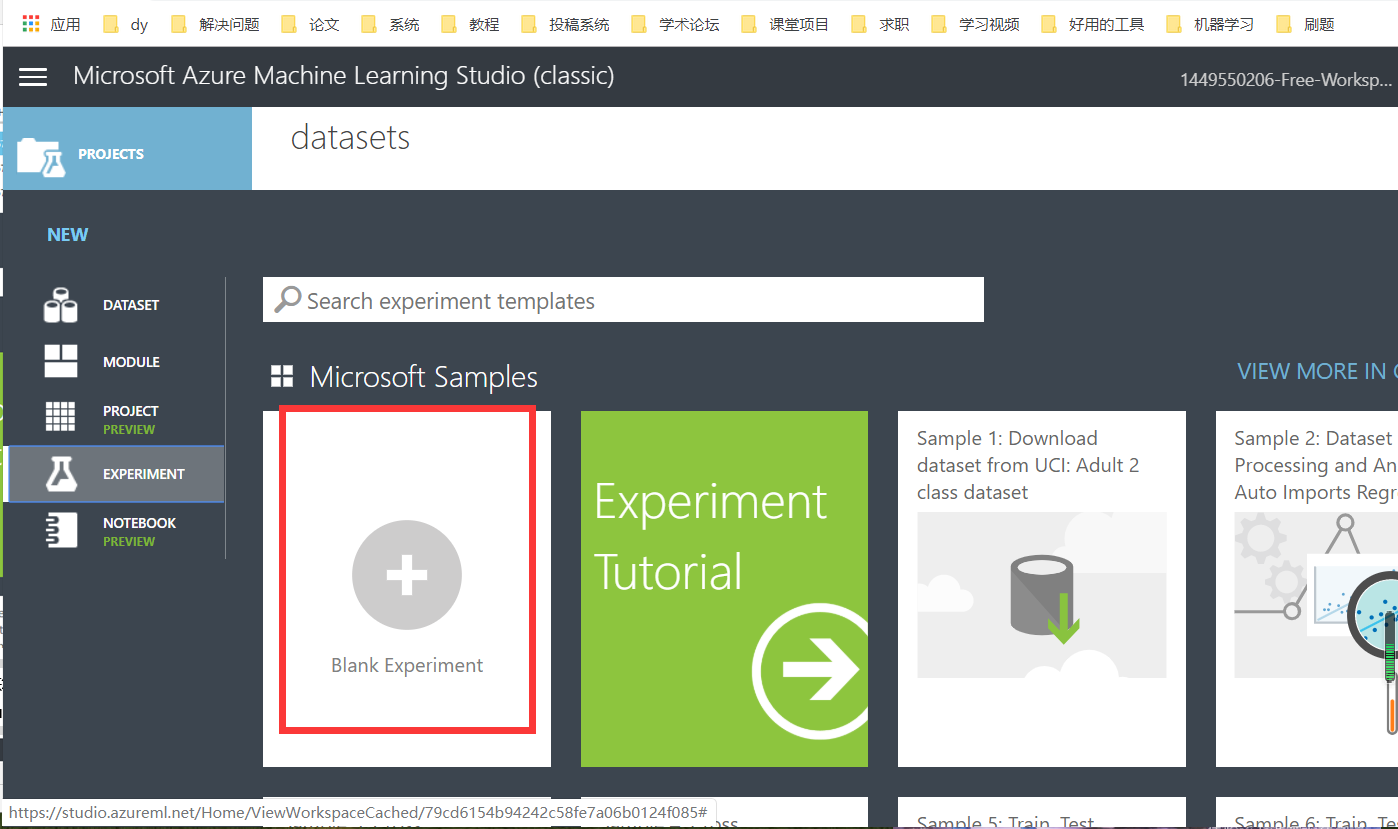Open the 课堂项目 bookmark folder
The width and height of the screenshot is (1398, 829).
click(785, 24)
